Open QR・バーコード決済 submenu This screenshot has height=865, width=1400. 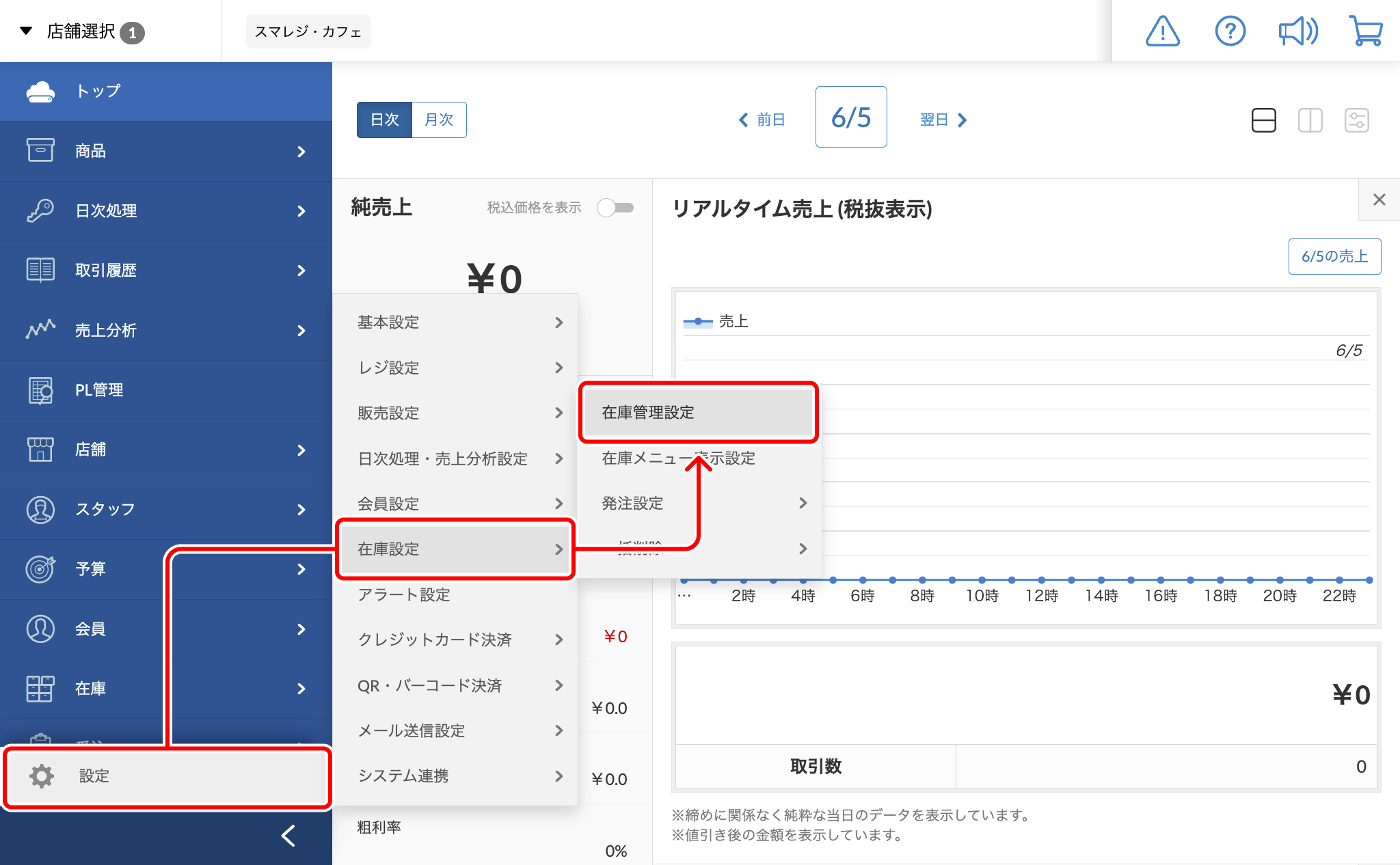(x=455, y=685)
